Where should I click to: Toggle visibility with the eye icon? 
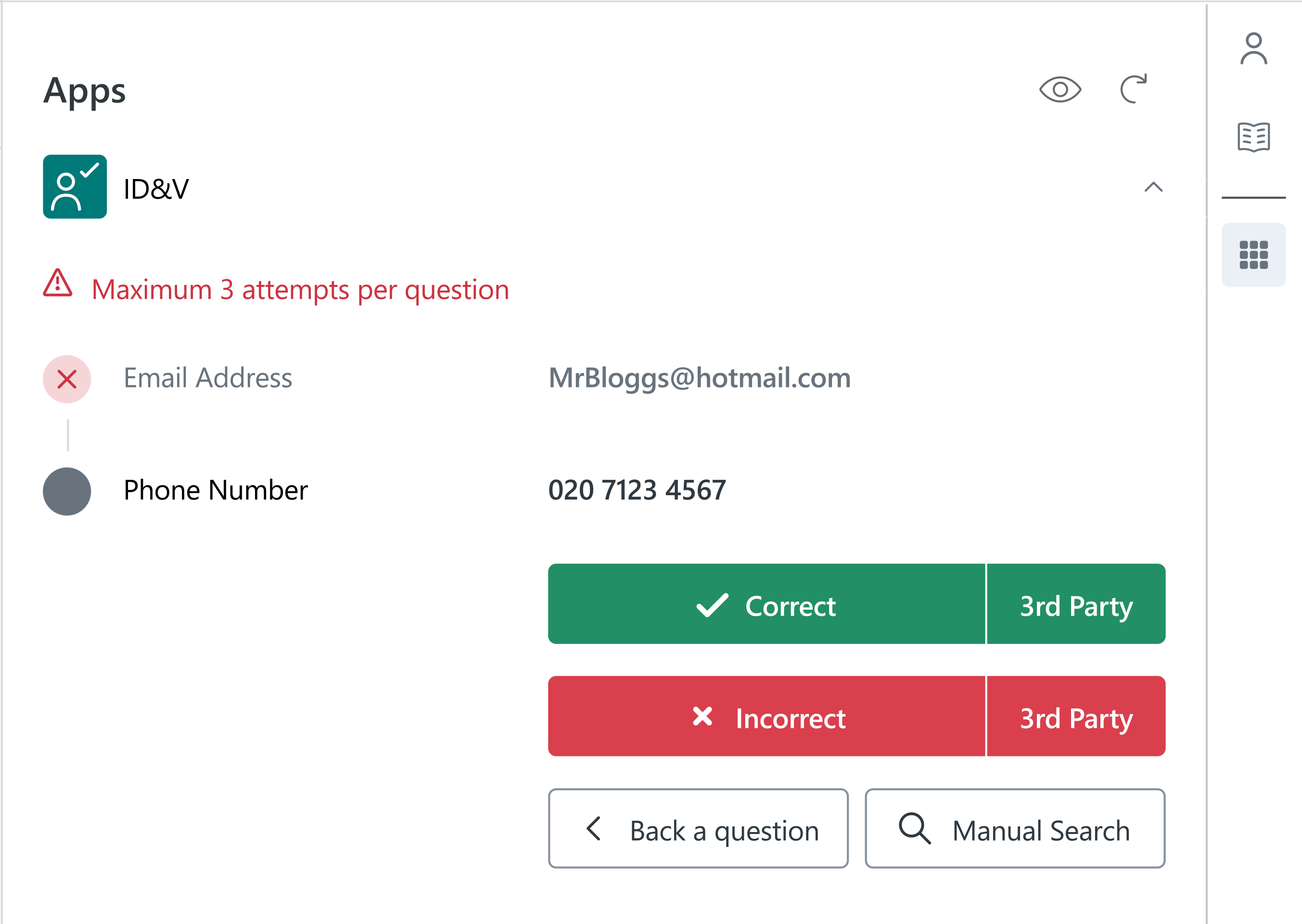(x=1059, y=90)
